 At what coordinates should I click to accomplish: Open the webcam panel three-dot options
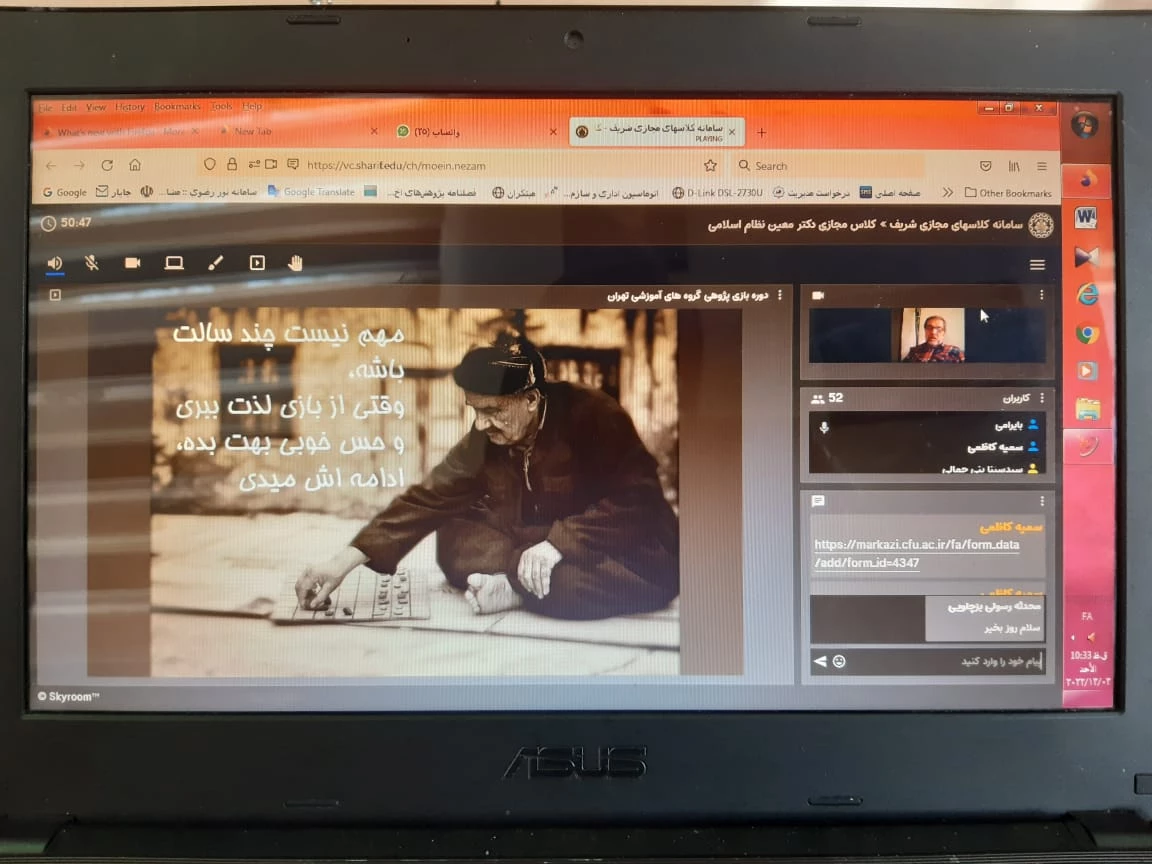pos(1041,295)
